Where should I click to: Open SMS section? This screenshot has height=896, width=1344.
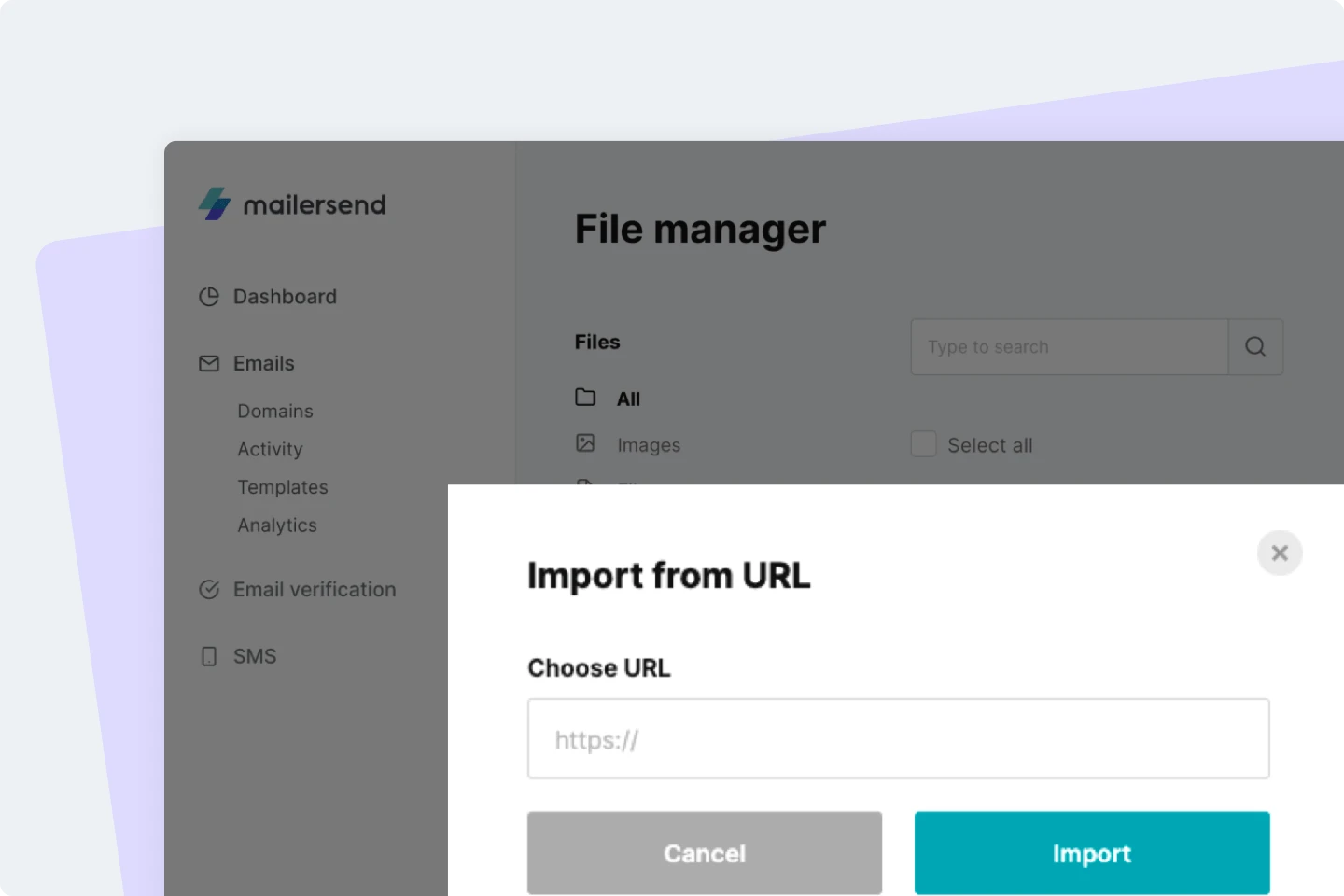pyautogui.click(x=255, y=656)
